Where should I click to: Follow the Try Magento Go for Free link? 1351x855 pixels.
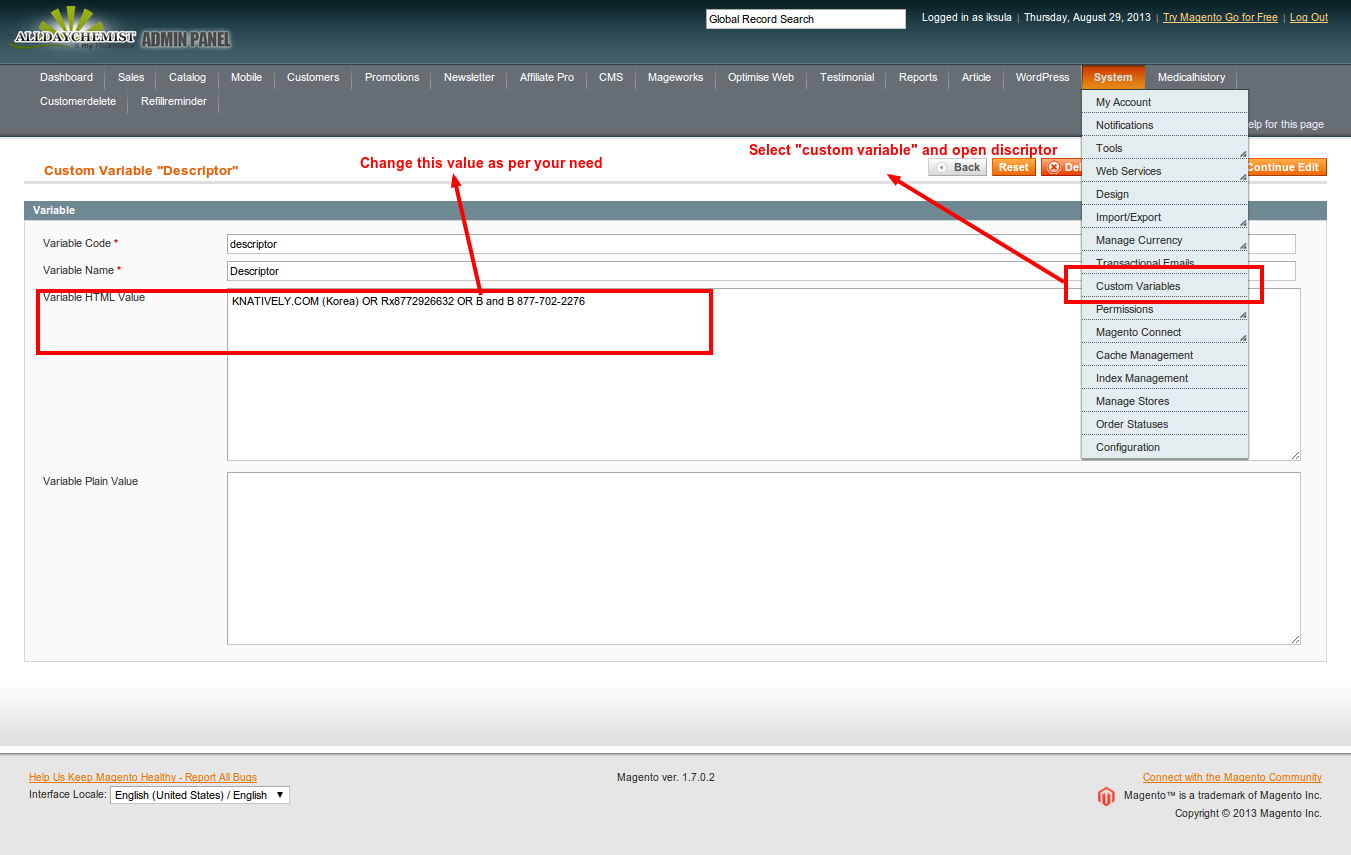pyautogui.click(x=1220, y=17)
